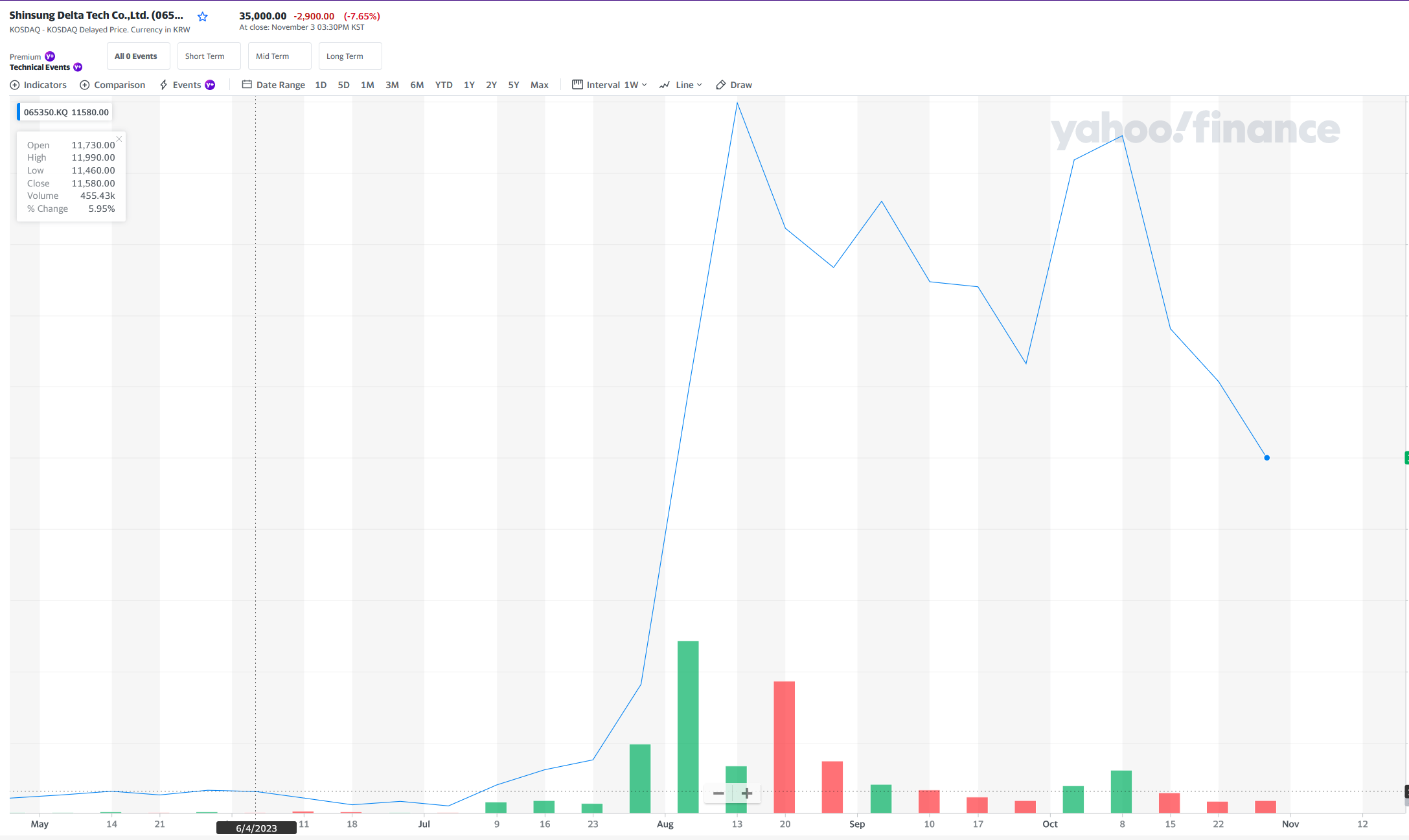Click the 065350.KQ series legend
Viewport: 1409px width, 840px height.
pos(65,112)
